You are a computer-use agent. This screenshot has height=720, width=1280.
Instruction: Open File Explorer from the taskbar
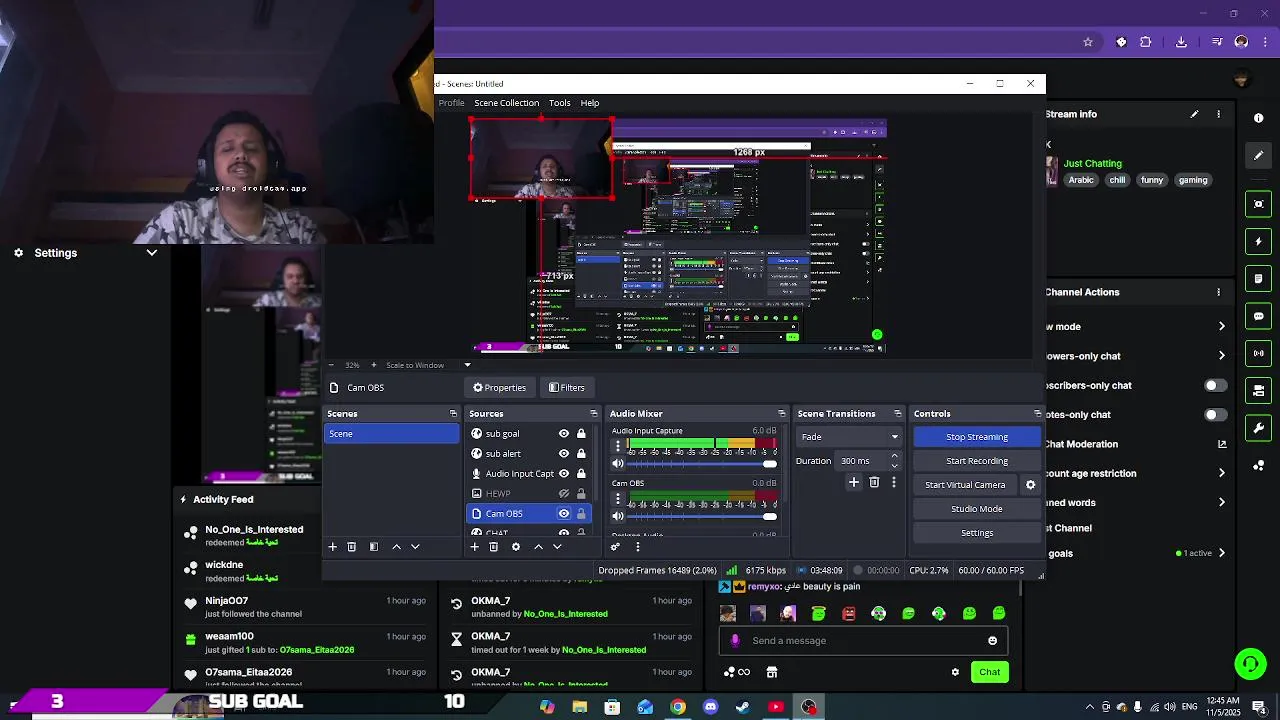(x=580, y=707)
